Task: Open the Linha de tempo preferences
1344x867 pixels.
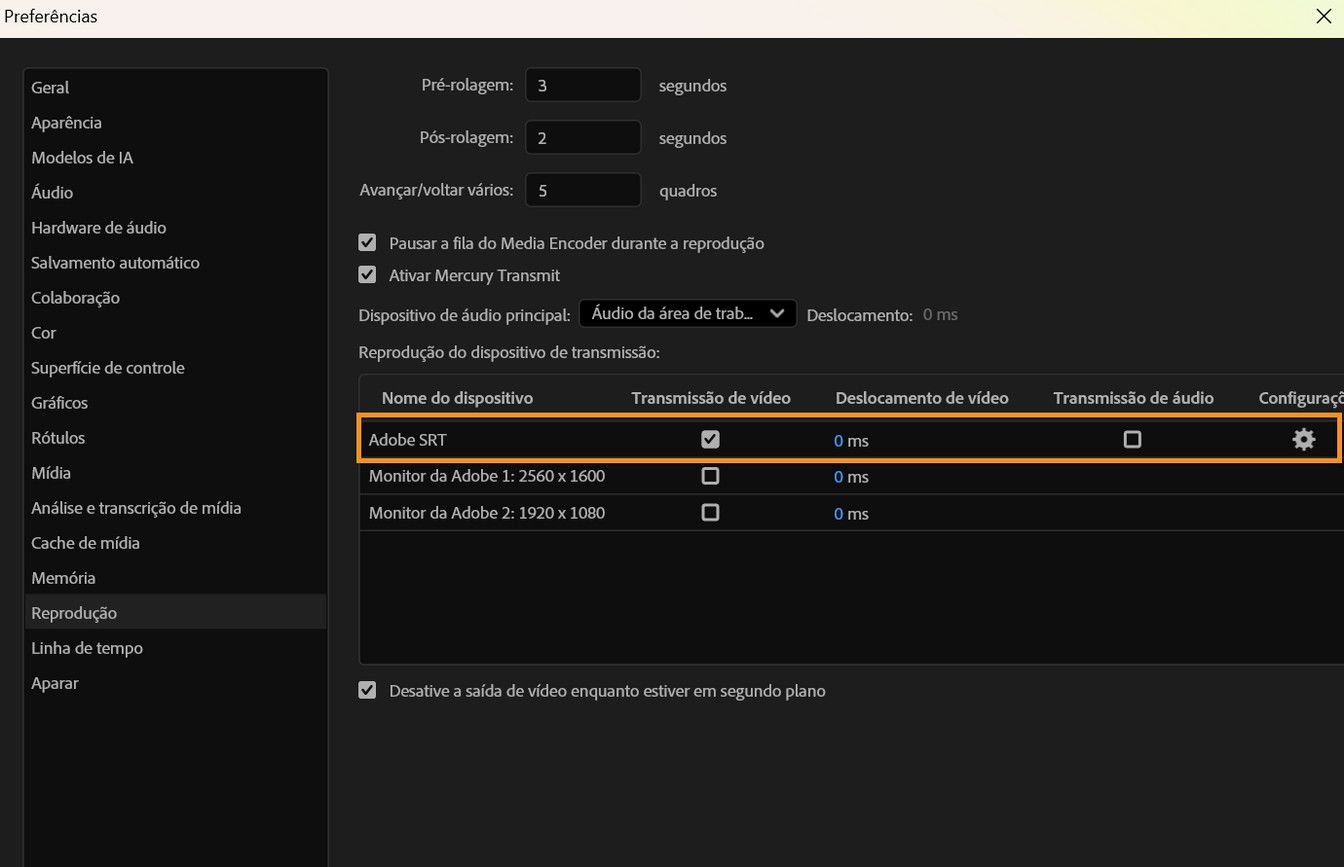Action: click(87, 647)
